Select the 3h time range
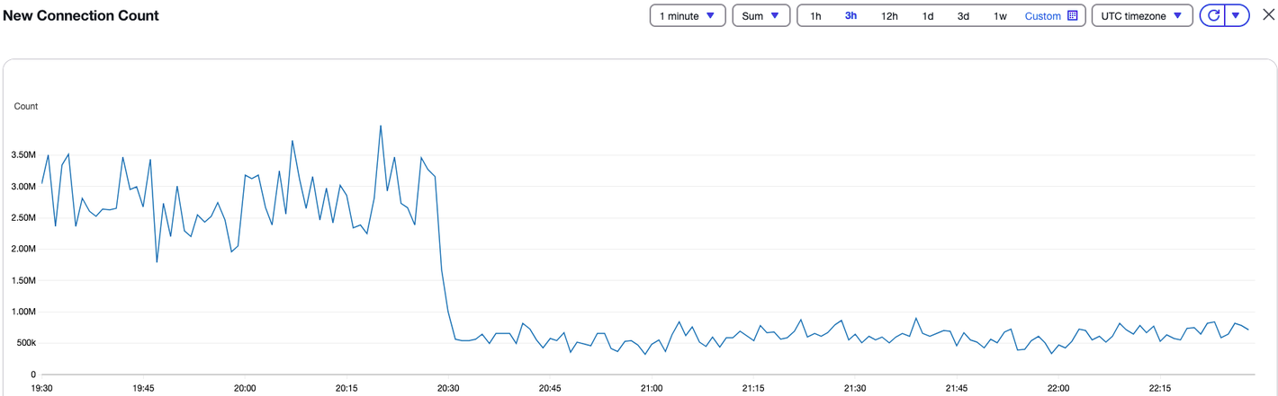 tap(851, 16)
